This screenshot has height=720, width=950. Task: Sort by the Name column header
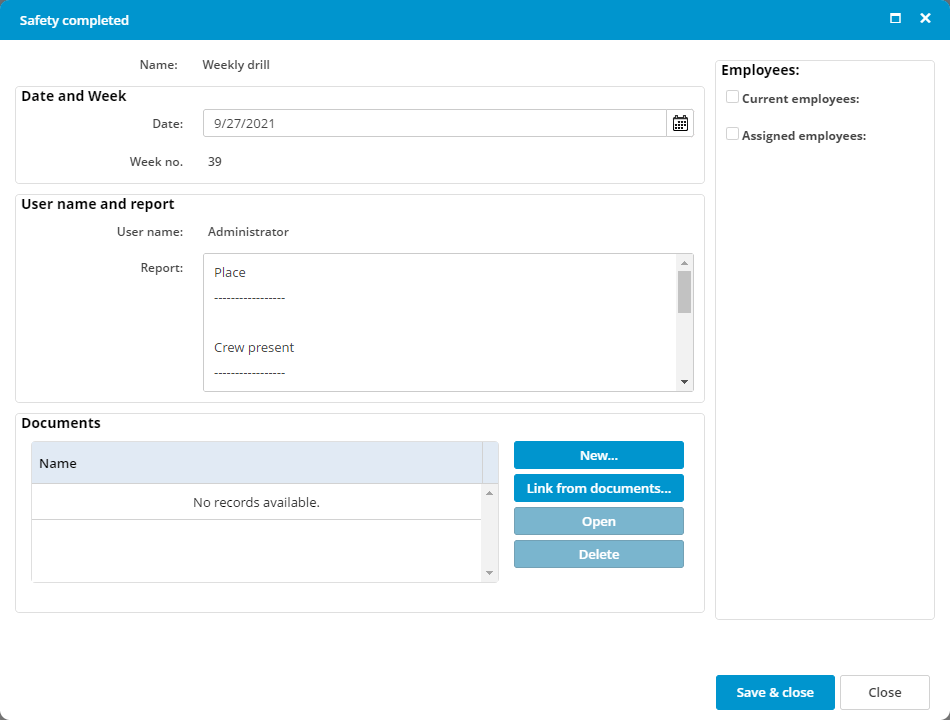257,463
